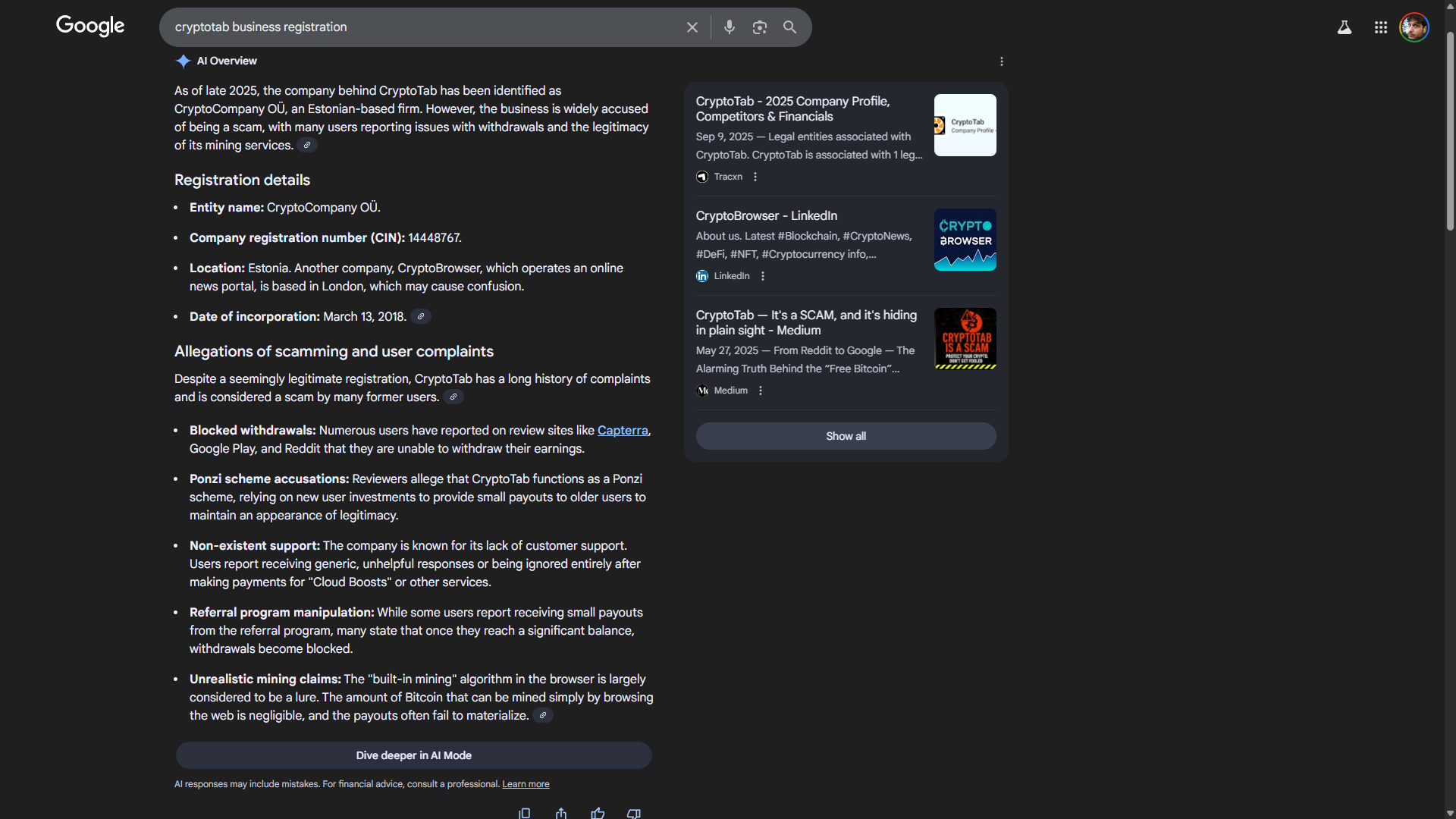Image resolution: width=1456 pixels, height=819 pixels.
Task: Click Show all sources button
Action: pyautogui.click(x=846, y=436)
